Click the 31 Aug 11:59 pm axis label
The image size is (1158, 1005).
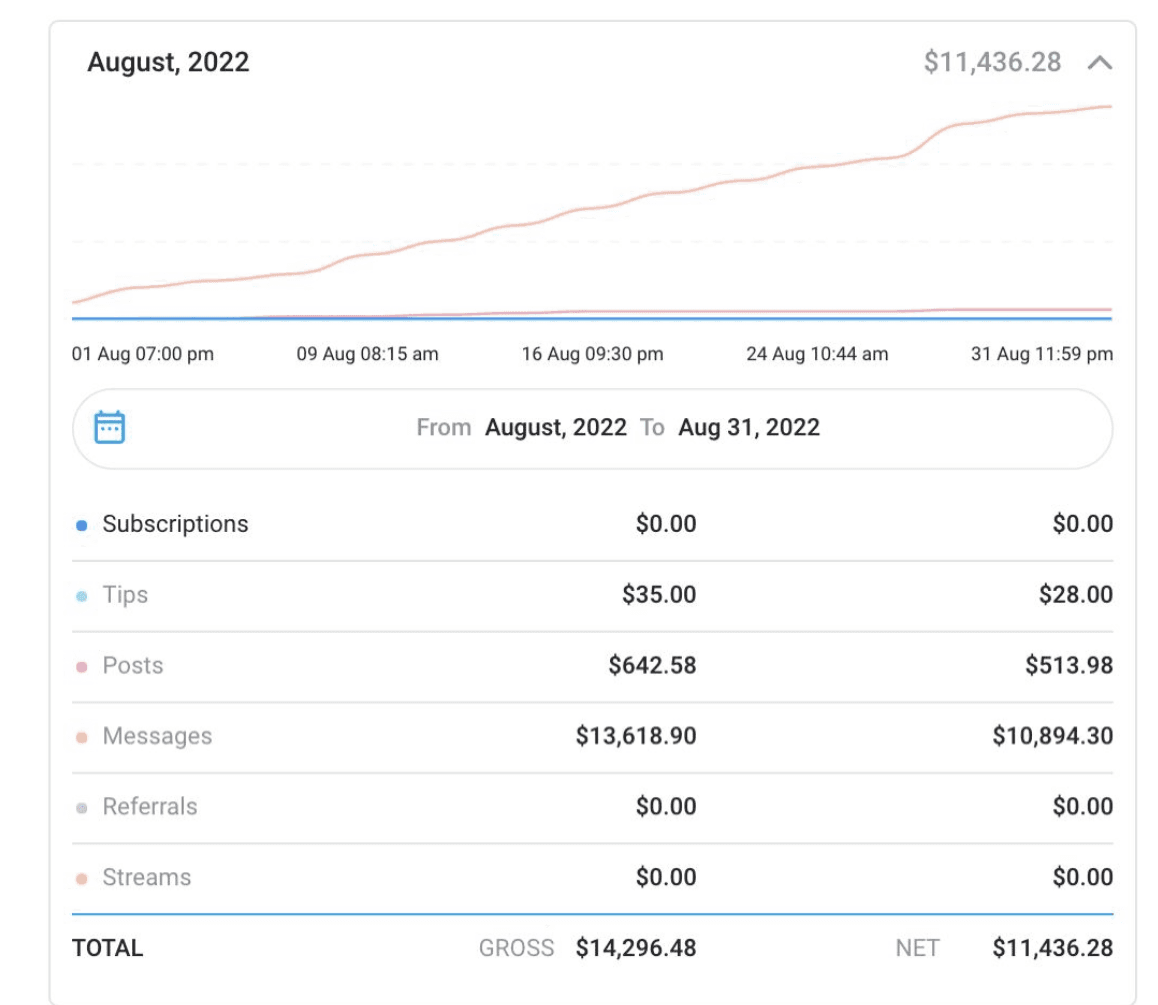pos(1041,354)
